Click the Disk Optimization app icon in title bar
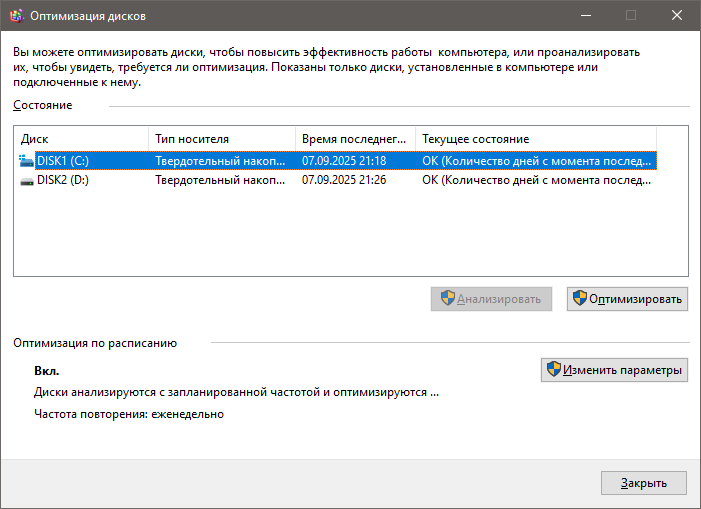This screenshot has width=701, height=509. (16, 15)
